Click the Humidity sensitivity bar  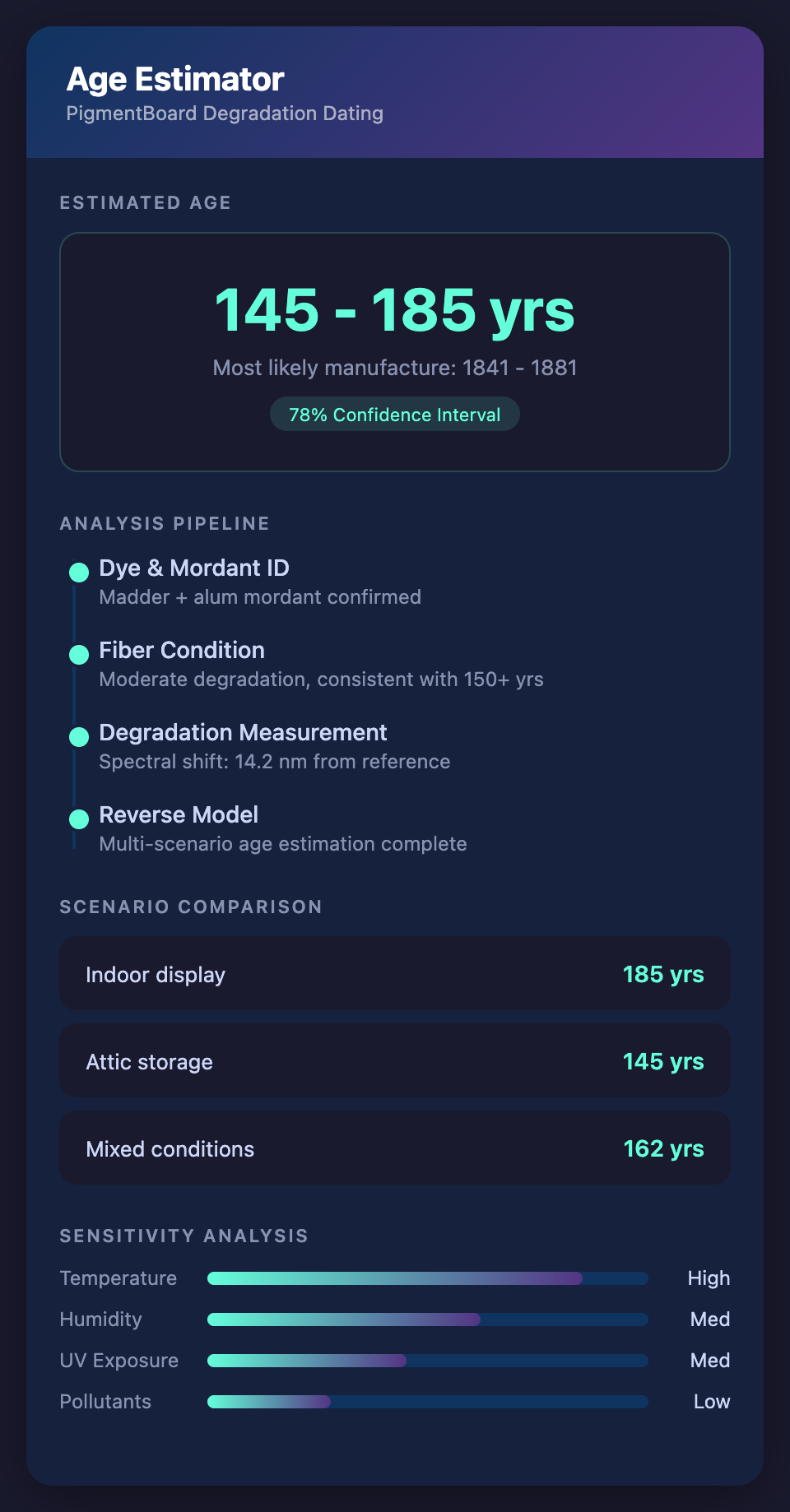click(427, 1320)
